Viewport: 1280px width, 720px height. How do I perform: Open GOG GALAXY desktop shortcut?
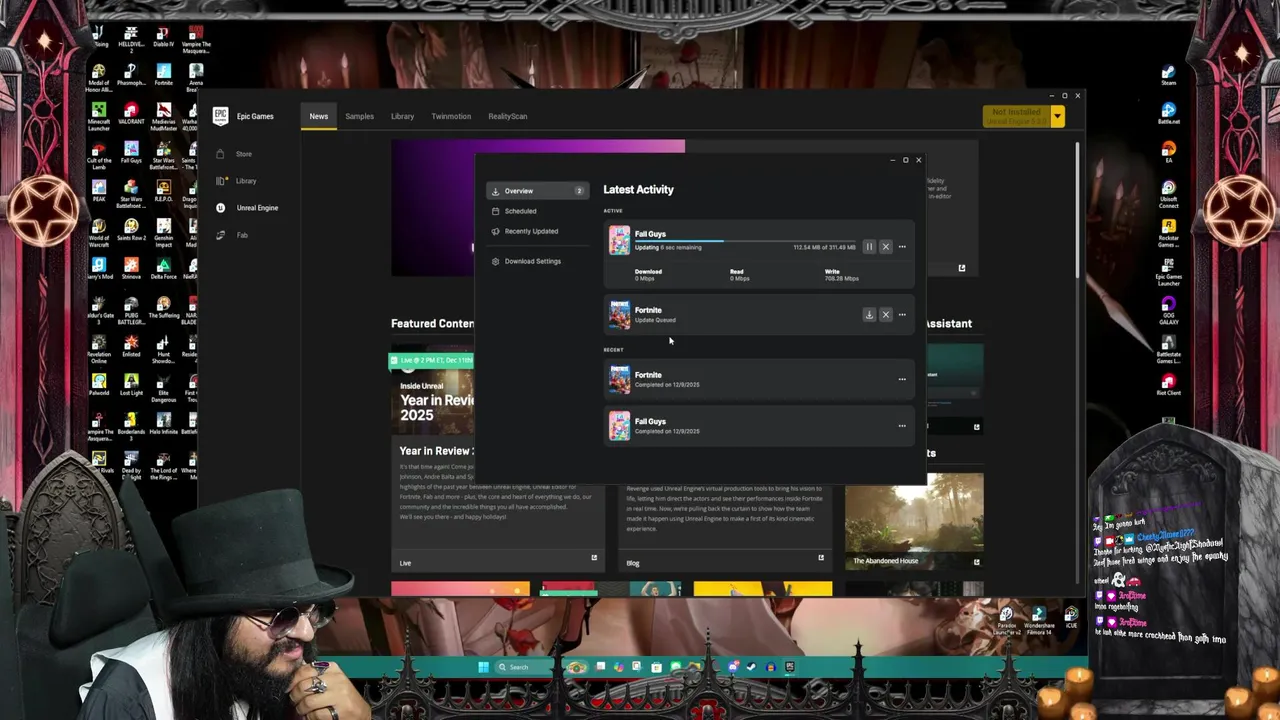pyautogui.click(x=1168, y=310)
